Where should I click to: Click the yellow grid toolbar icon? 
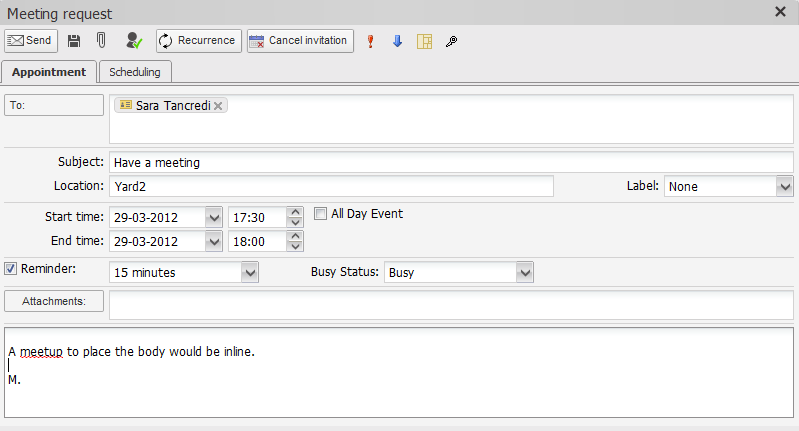click(x=424, y=41)
